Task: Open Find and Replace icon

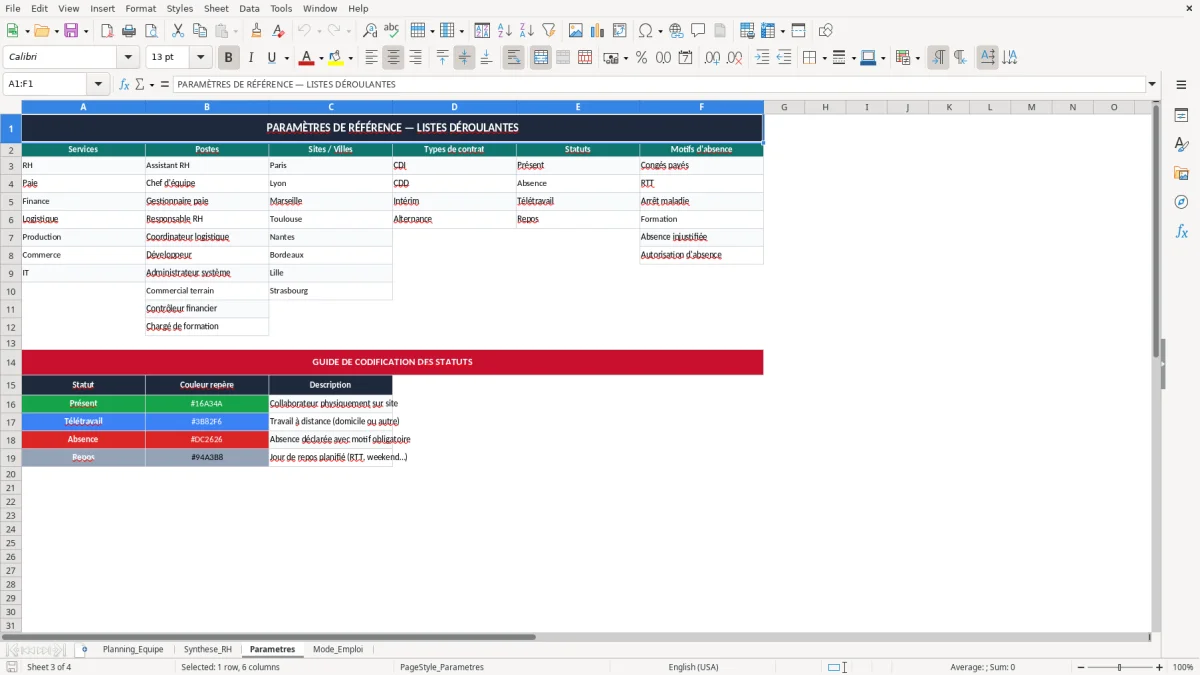Action: pos(370,31)
